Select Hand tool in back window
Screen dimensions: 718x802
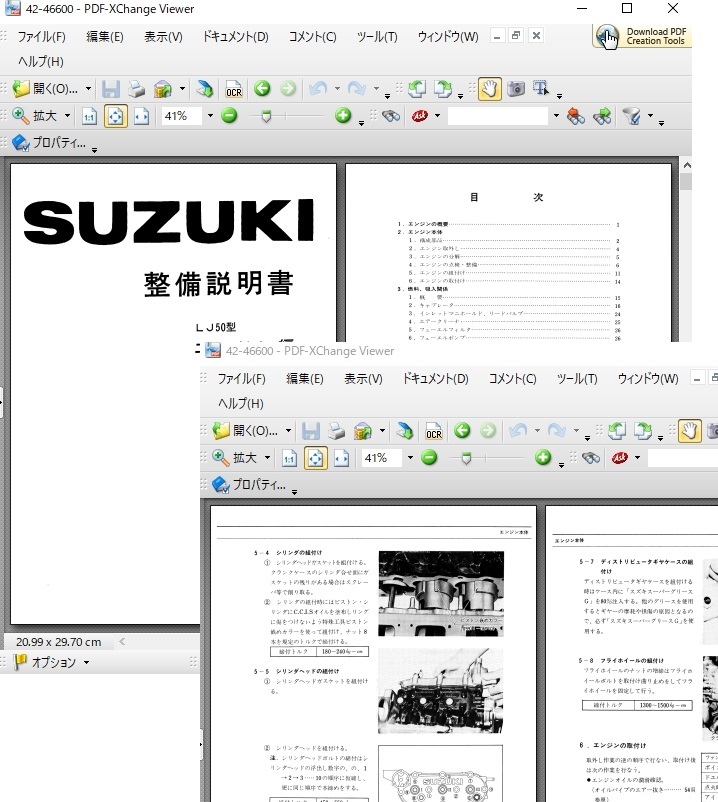[489, 89]
